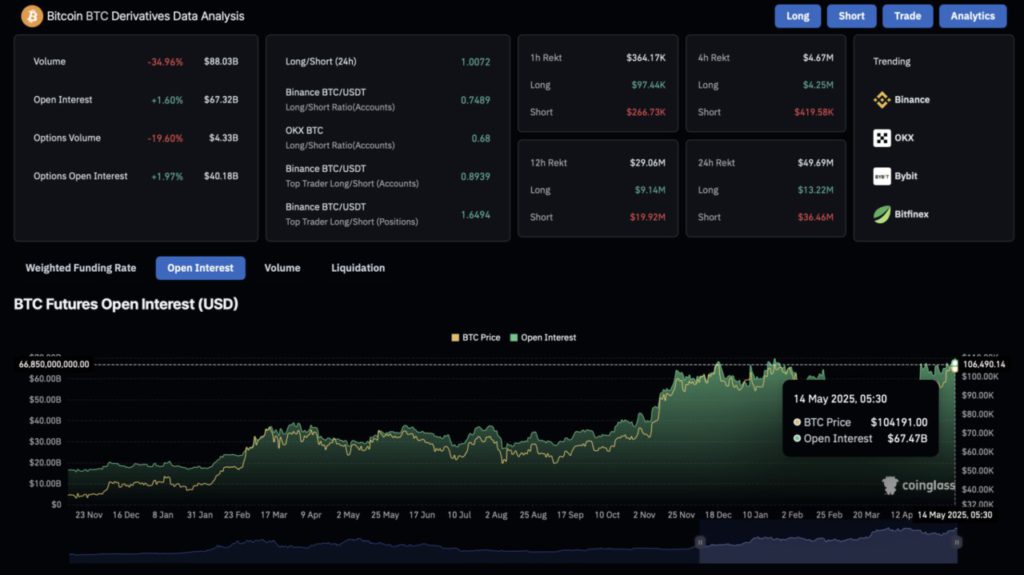The height and width of the screenshot is (575, 1024).
Task: Click the Coinglass watermark logo on chart
Action: (918, 485)
